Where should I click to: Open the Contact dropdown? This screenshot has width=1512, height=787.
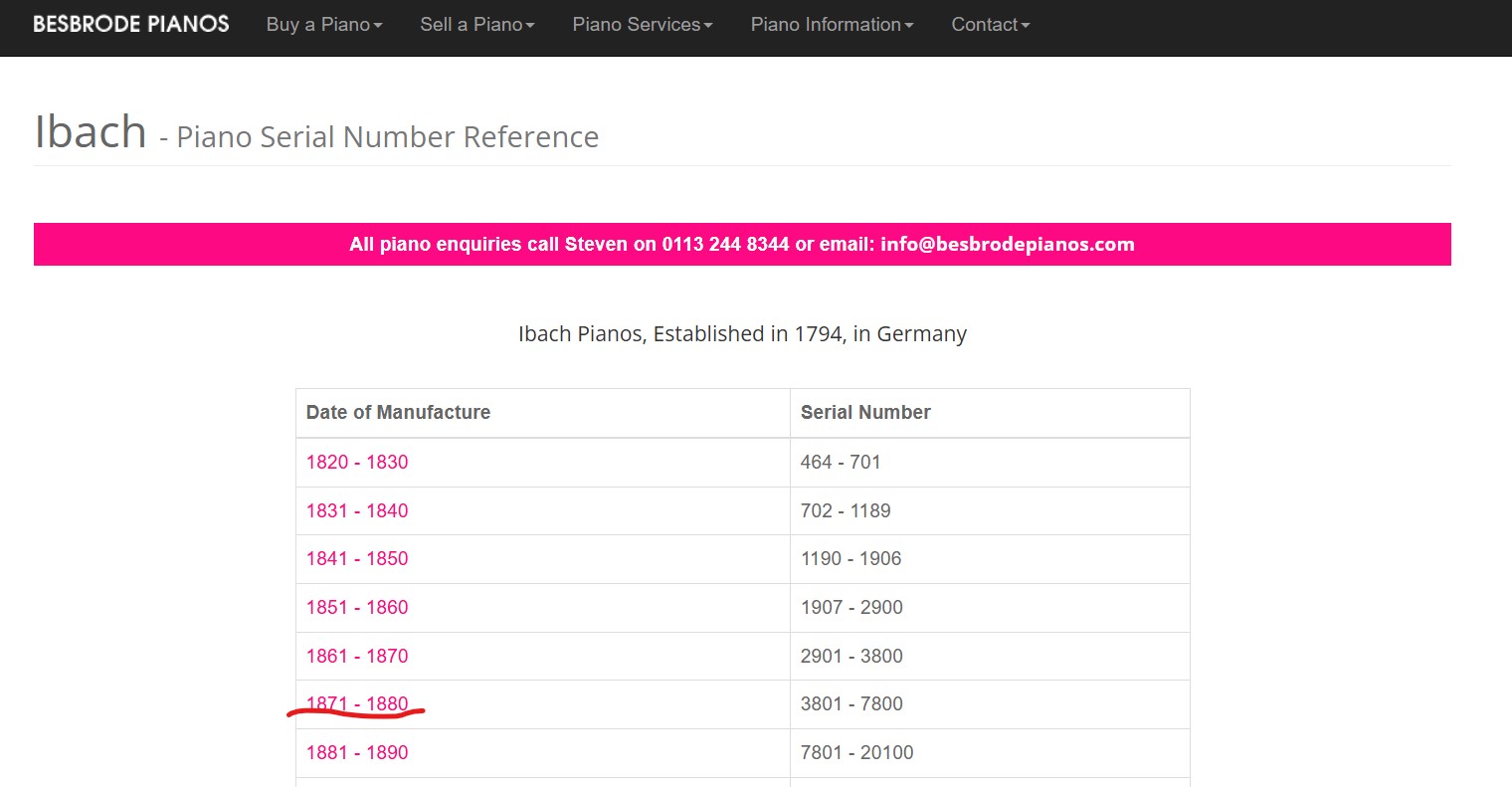991,25
